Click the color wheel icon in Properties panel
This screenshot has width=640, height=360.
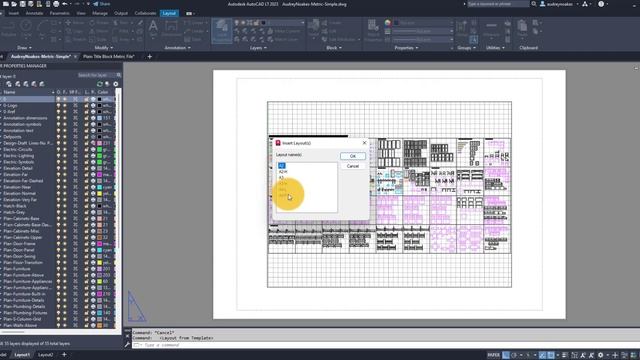pos(387,23)
